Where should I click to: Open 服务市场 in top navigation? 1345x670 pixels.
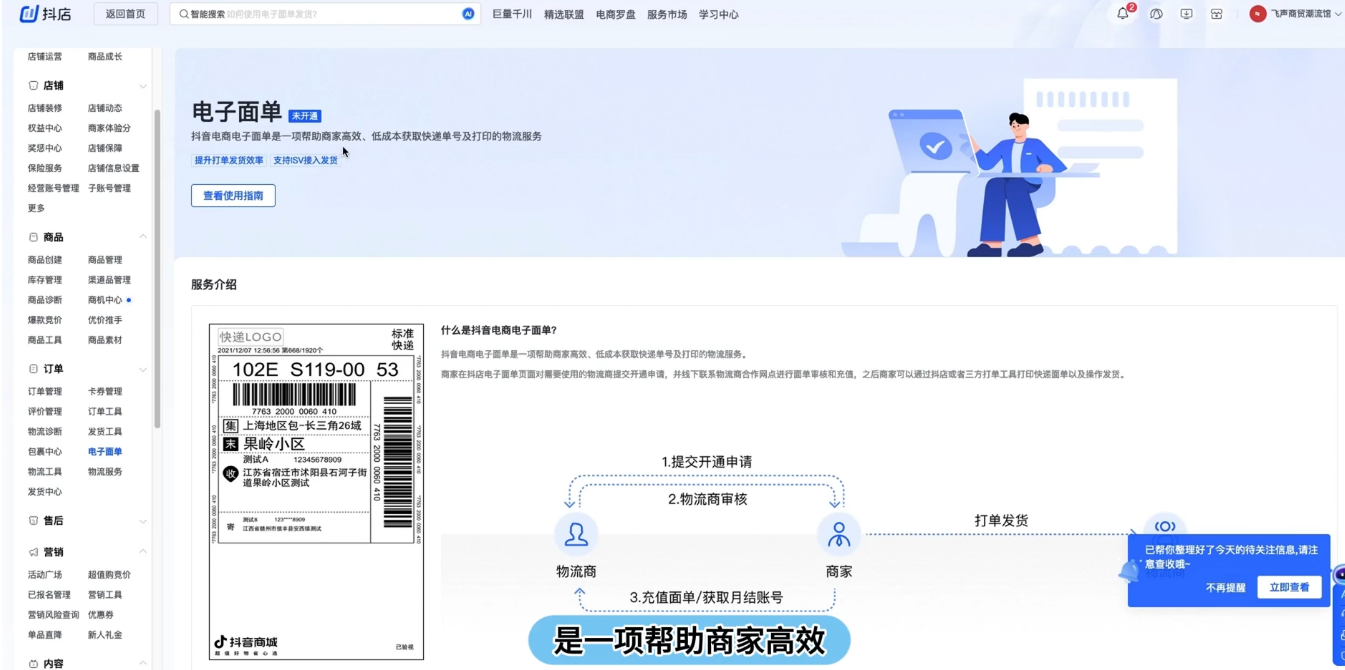pos(667,14)
